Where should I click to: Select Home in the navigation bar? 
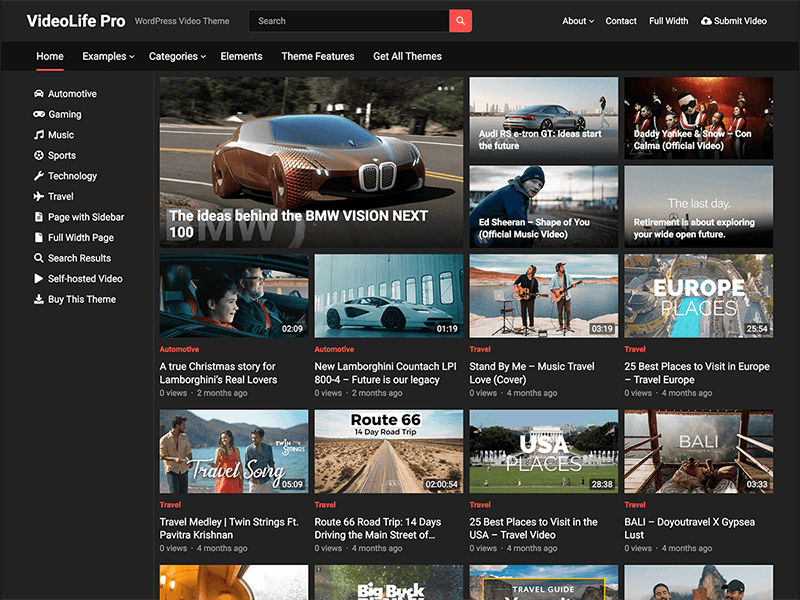coord(50,57)
